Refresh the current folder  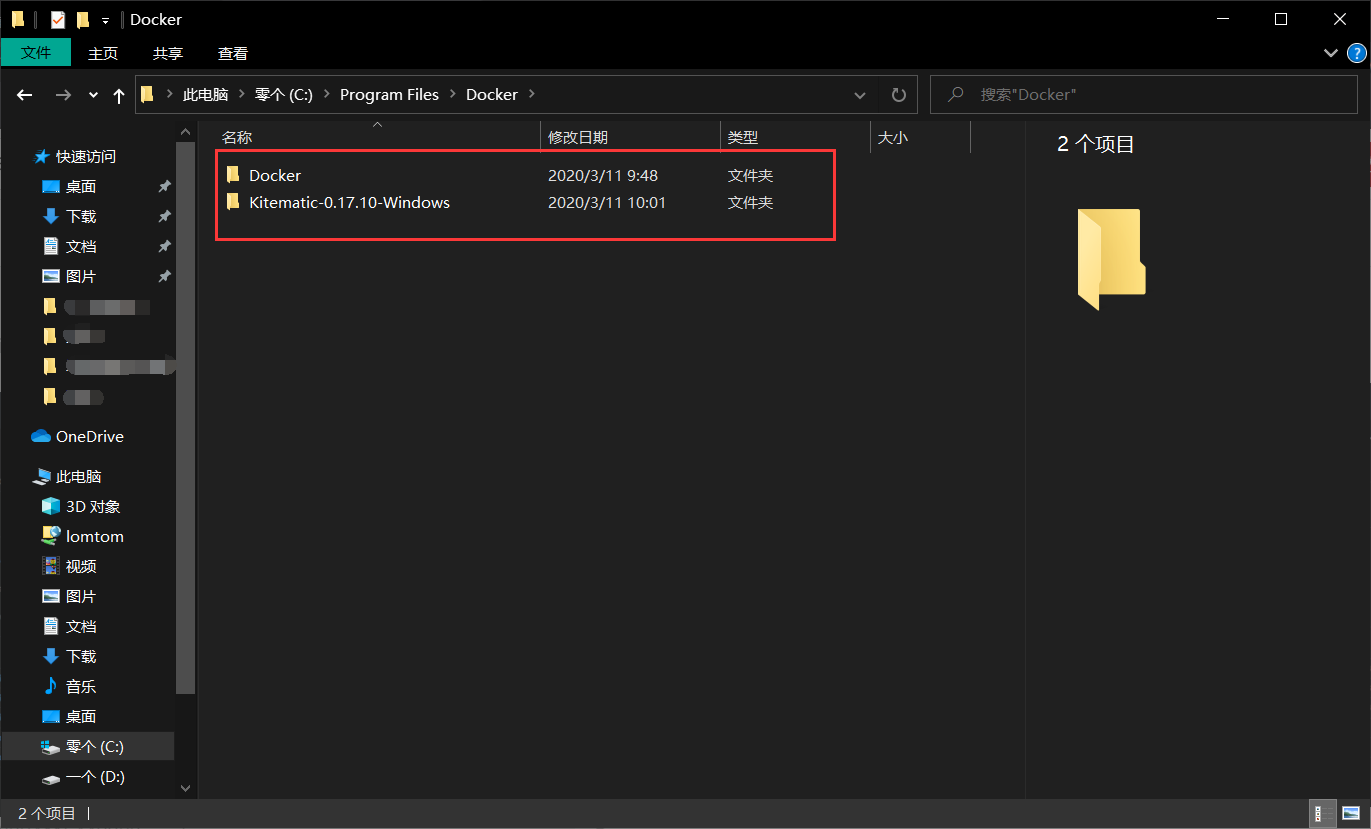(x=898, y=95)
